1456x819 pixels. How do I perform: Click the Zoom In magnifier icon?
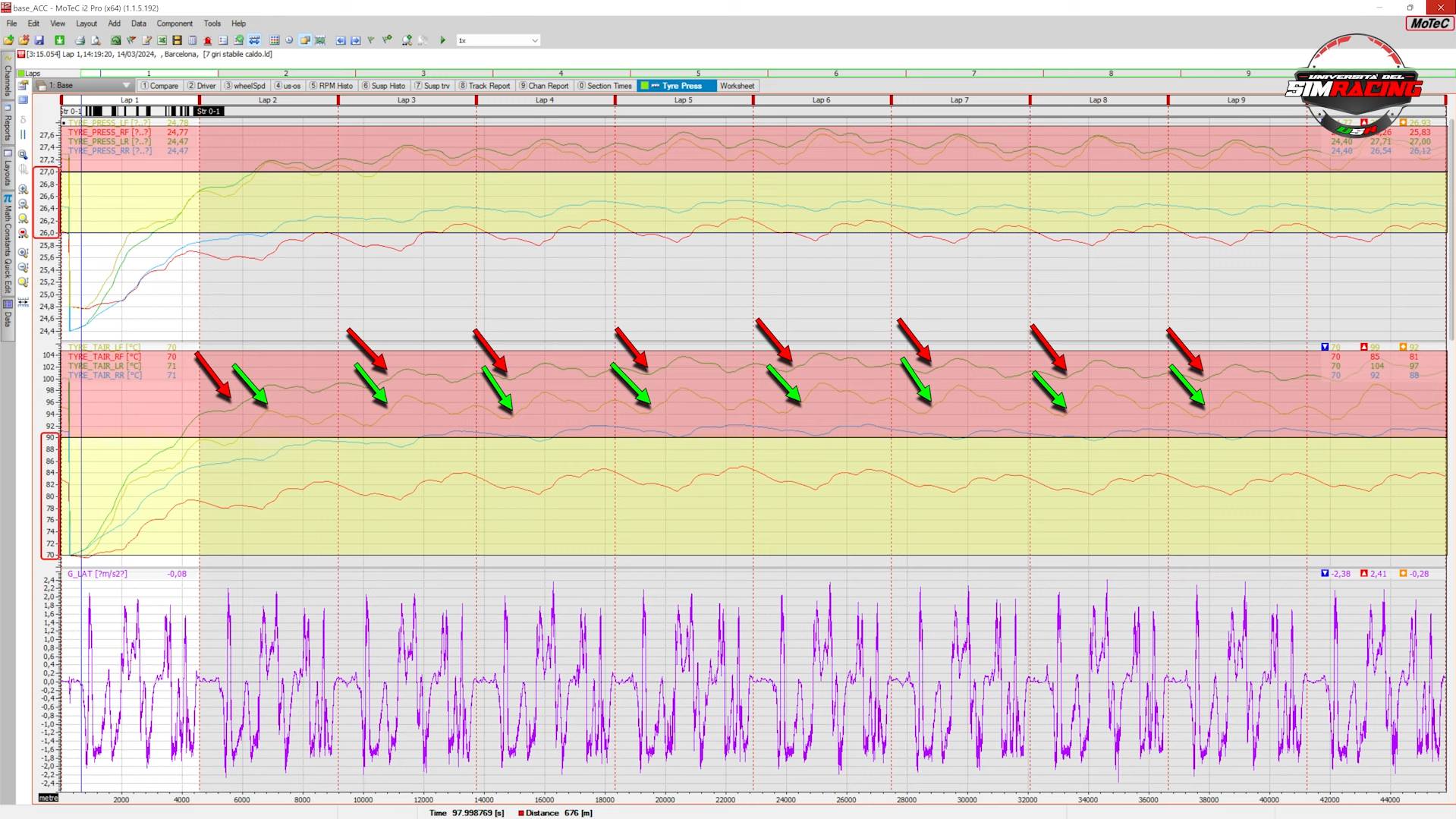pyautogui.click(x=23, y=189)
